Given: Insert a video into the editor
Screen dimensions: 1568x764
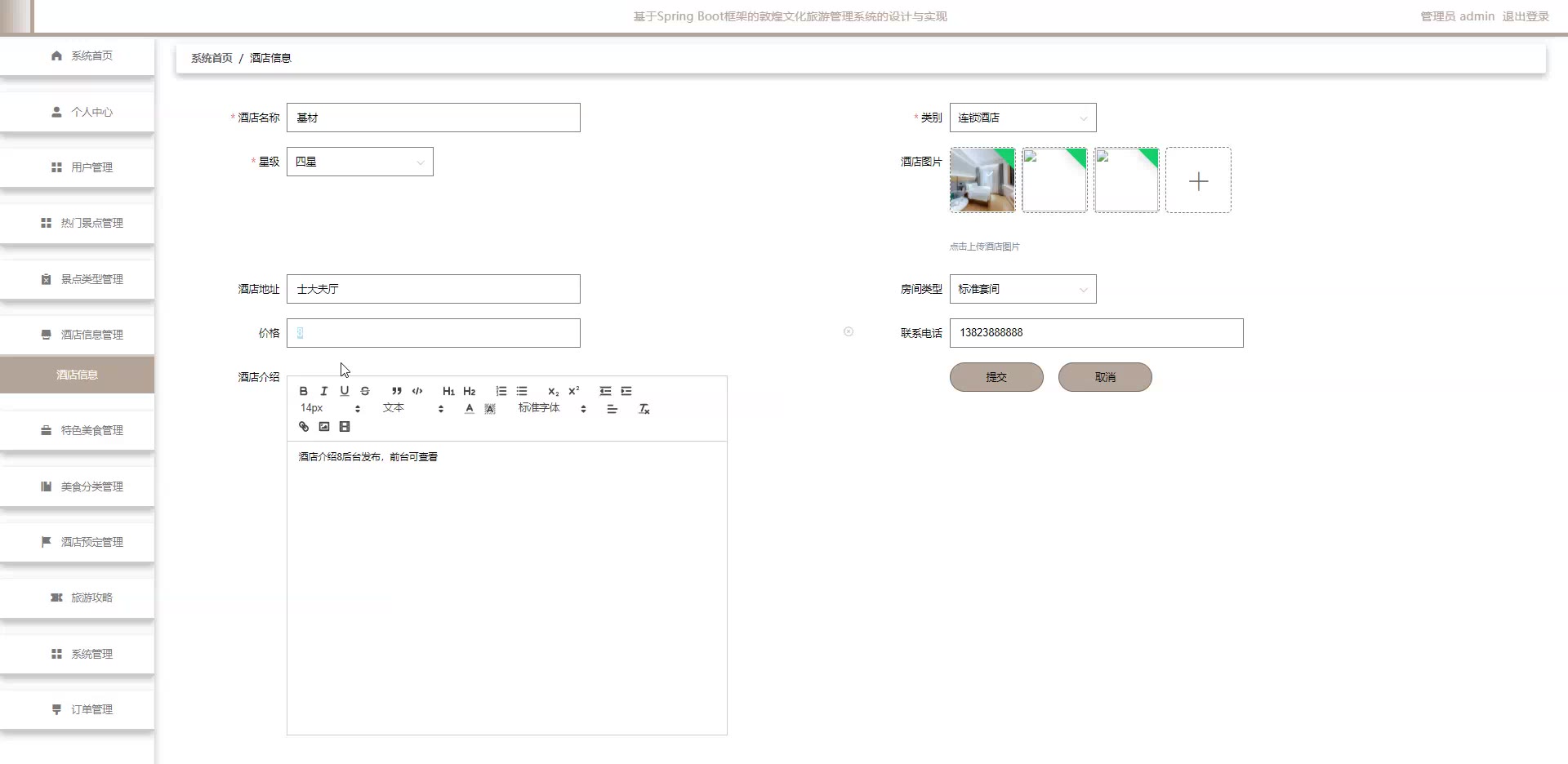Looking at the screenshot, I should click(345, 427).
